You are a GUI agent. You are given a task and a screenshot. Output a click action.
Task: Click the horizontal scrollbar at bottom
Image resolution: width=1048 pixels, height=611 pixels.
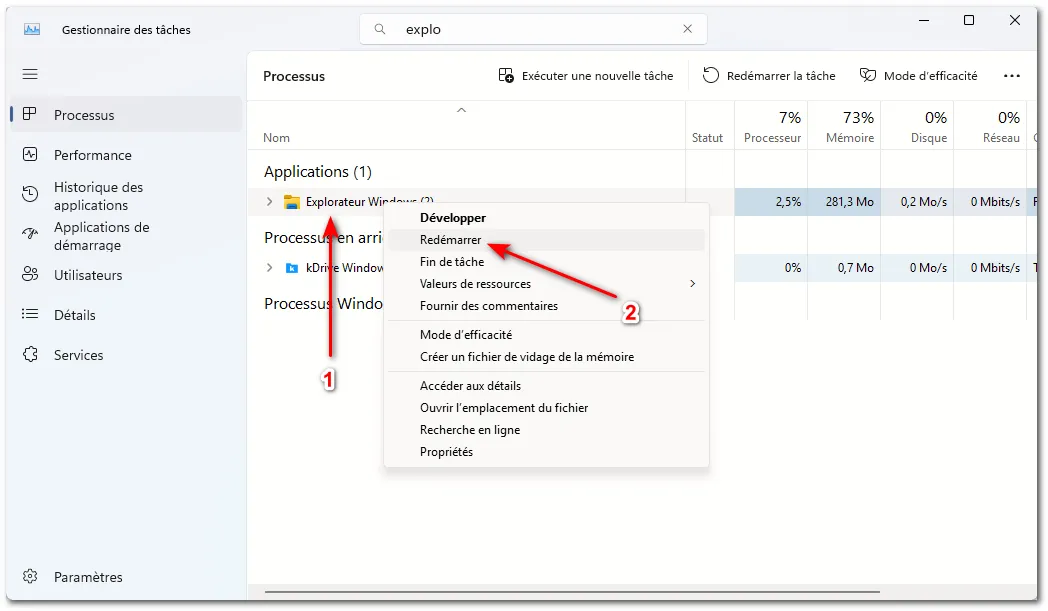(572, 592)
